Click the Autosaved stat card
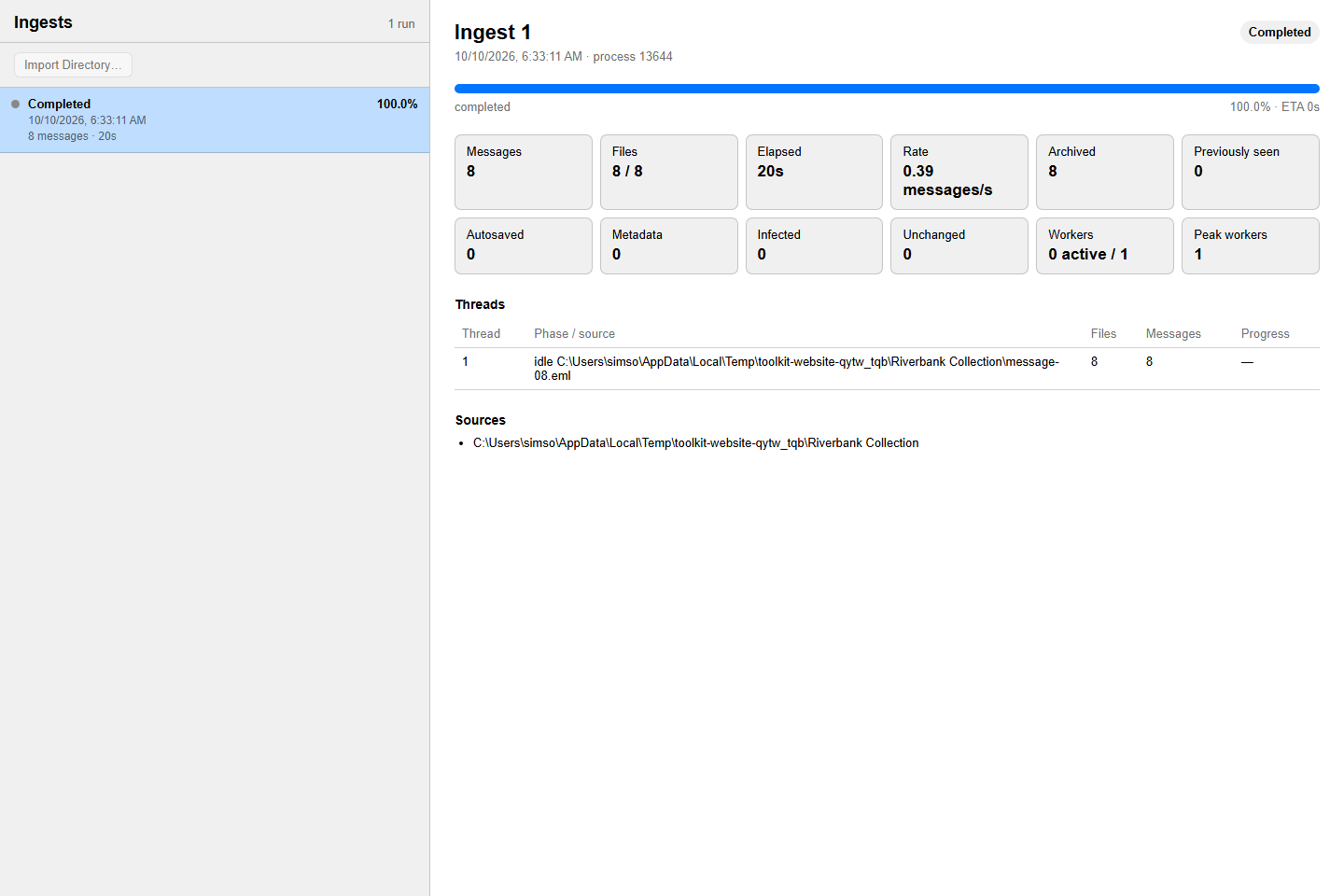This screenshot has width=1344, height=896. [x=524, y=245]
